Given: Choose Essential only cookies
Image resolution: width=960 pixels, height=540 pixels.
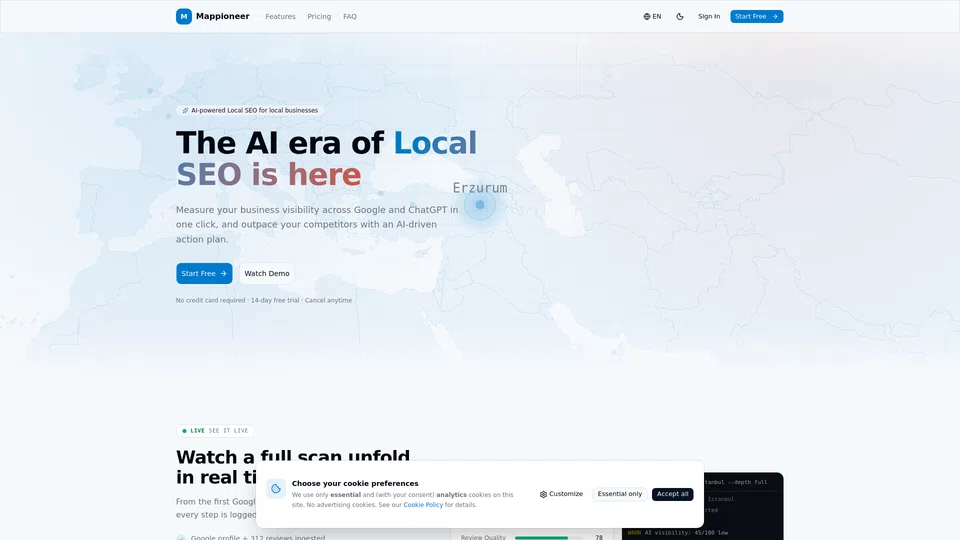Looking at the screenshot, I should (x=620, y=494).
